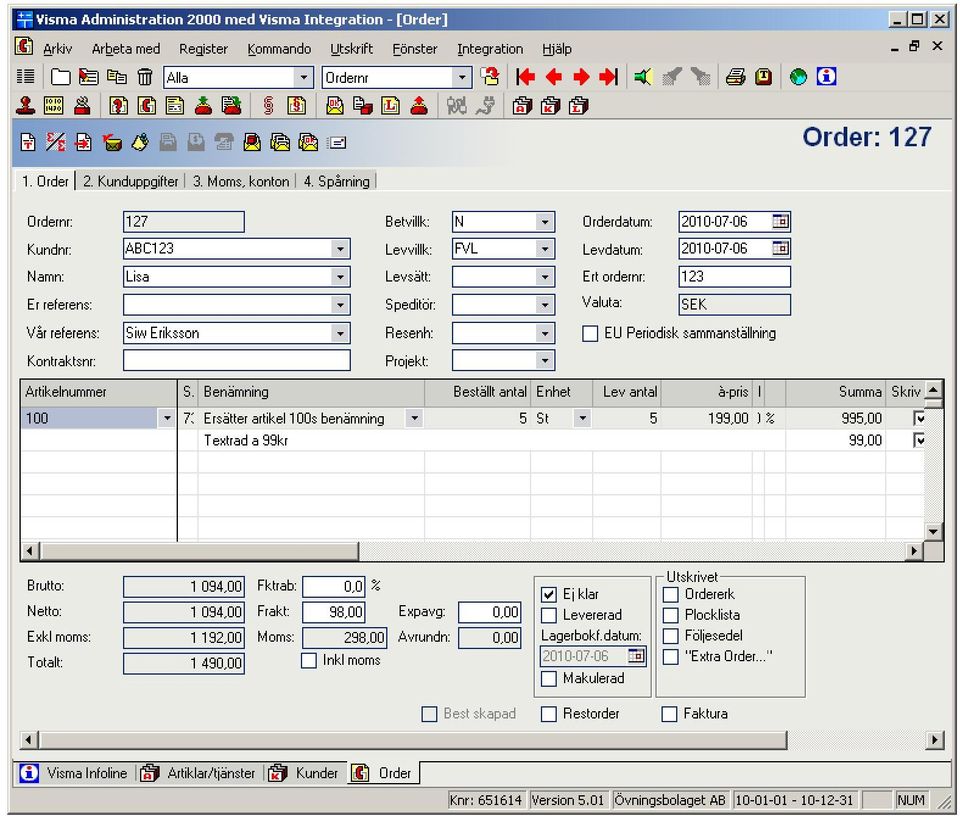Click the order grid's horizontal scrollbar thumb
The height and width of the screenshot is (816, 960).
click(200, 551)
